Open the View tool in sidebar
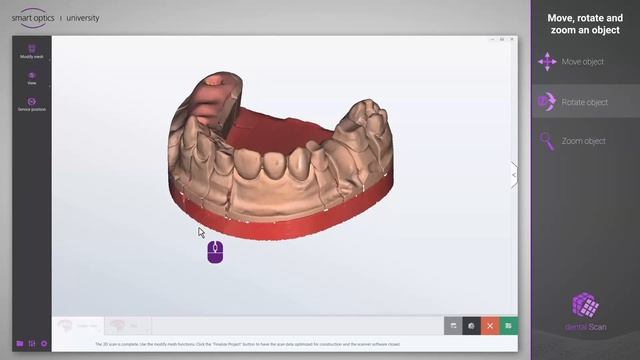640x360 pixels. pyautogui.click(x=31, y=78)
